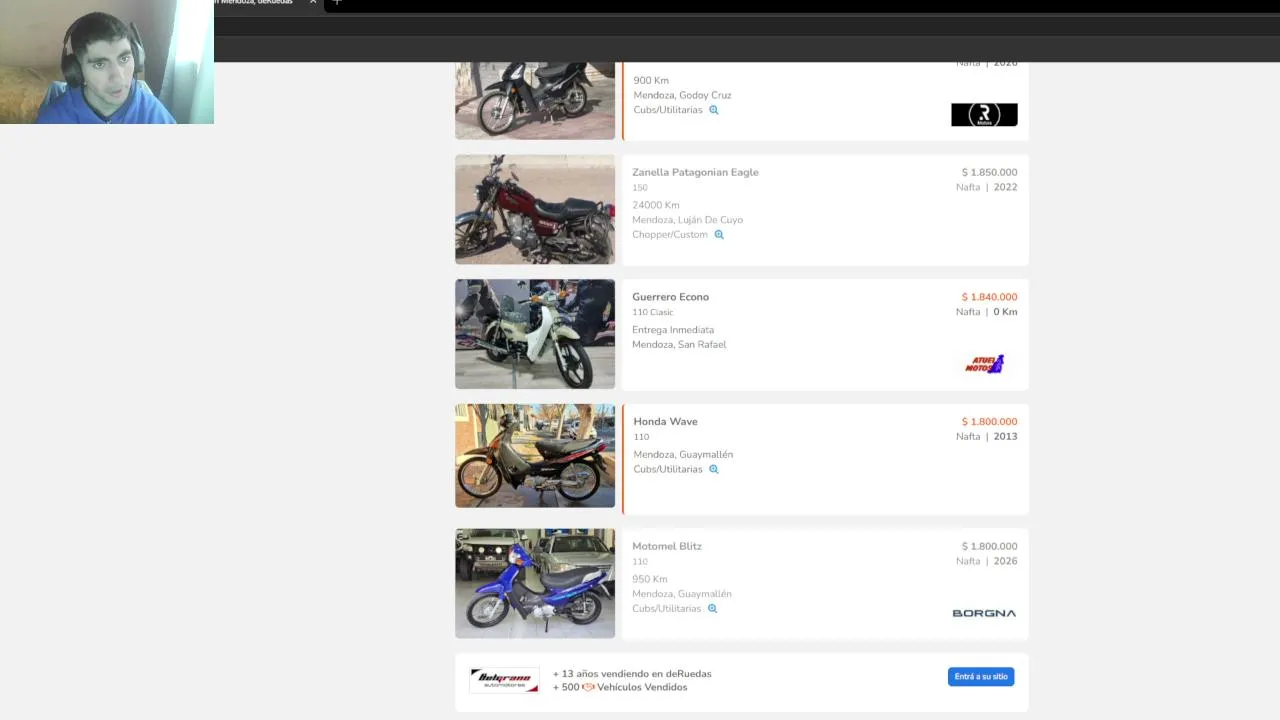The height and width of the screenshot is (720, 1280).
Task: Click the magnifier icon beside Chopper/Custom
Action: click(718, 235)
